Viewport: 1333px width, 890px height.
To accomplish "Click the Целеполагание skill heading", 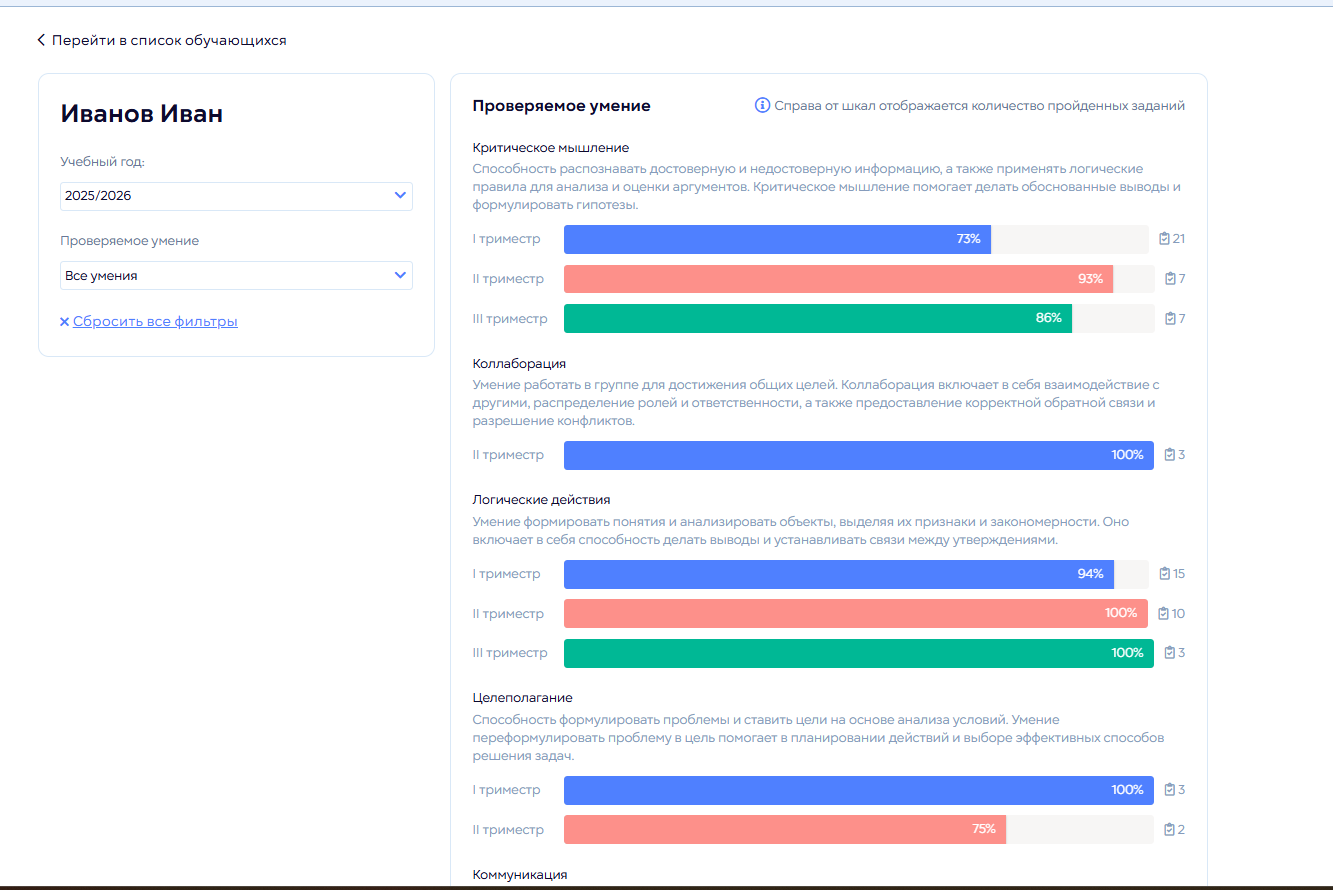I will [523, 698].
